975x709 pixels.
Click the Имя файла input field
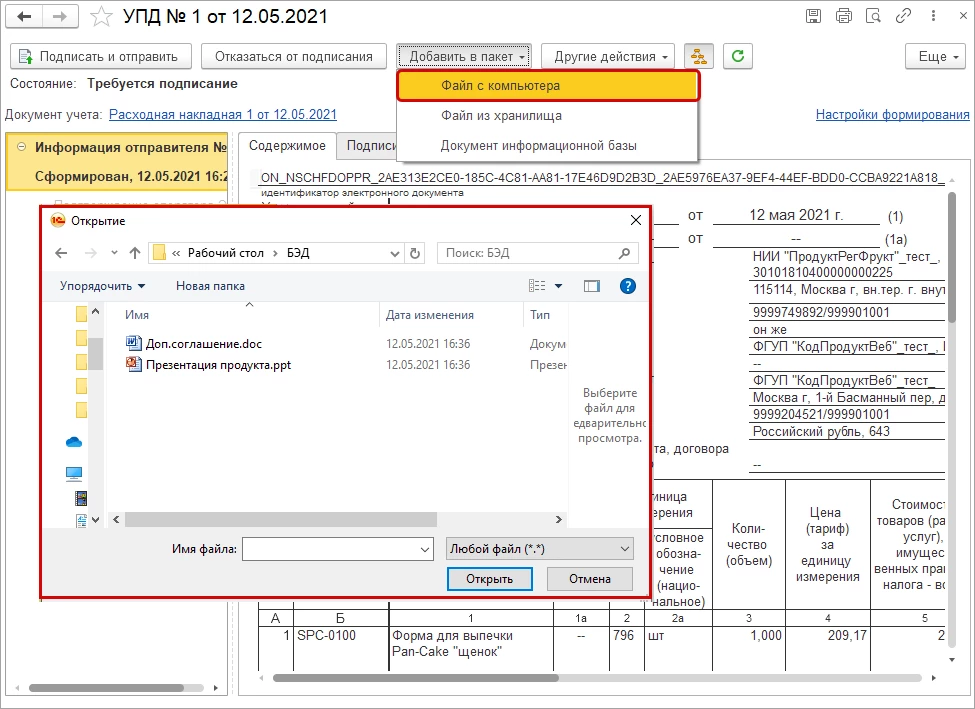pos(338,549)
